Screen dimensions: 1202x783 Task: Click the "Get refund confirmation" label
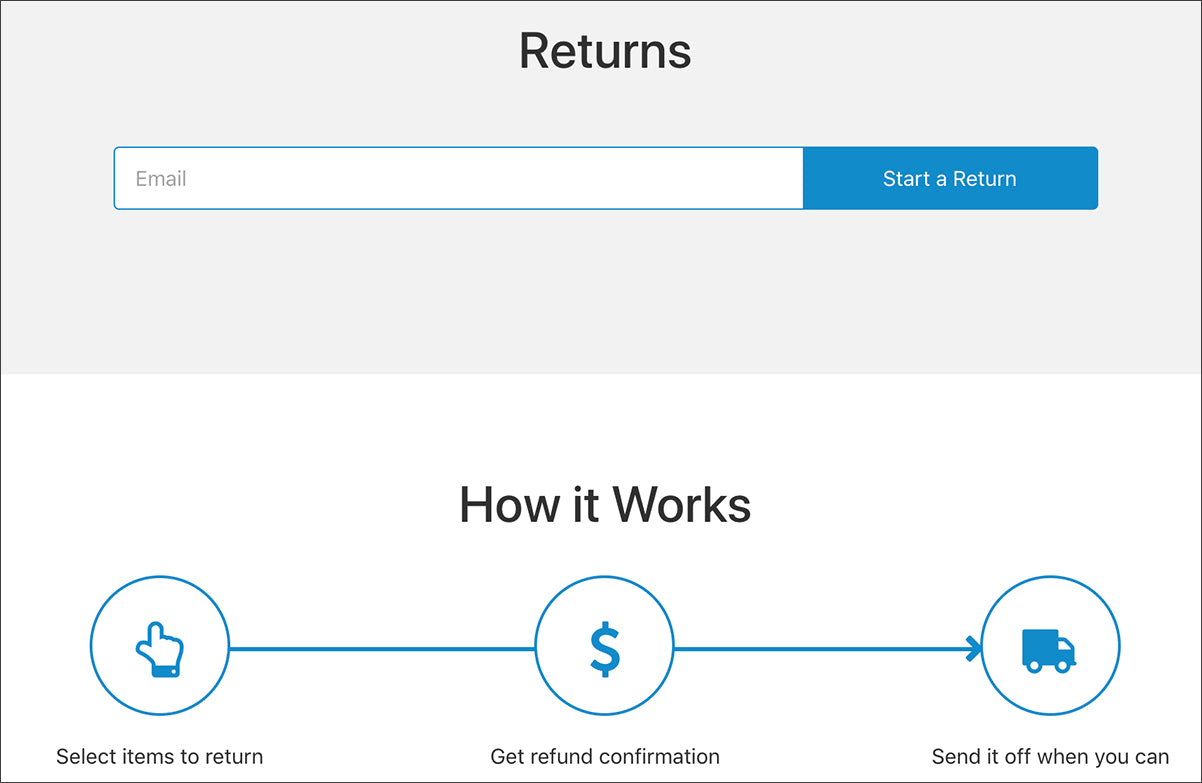click(605, 756)
